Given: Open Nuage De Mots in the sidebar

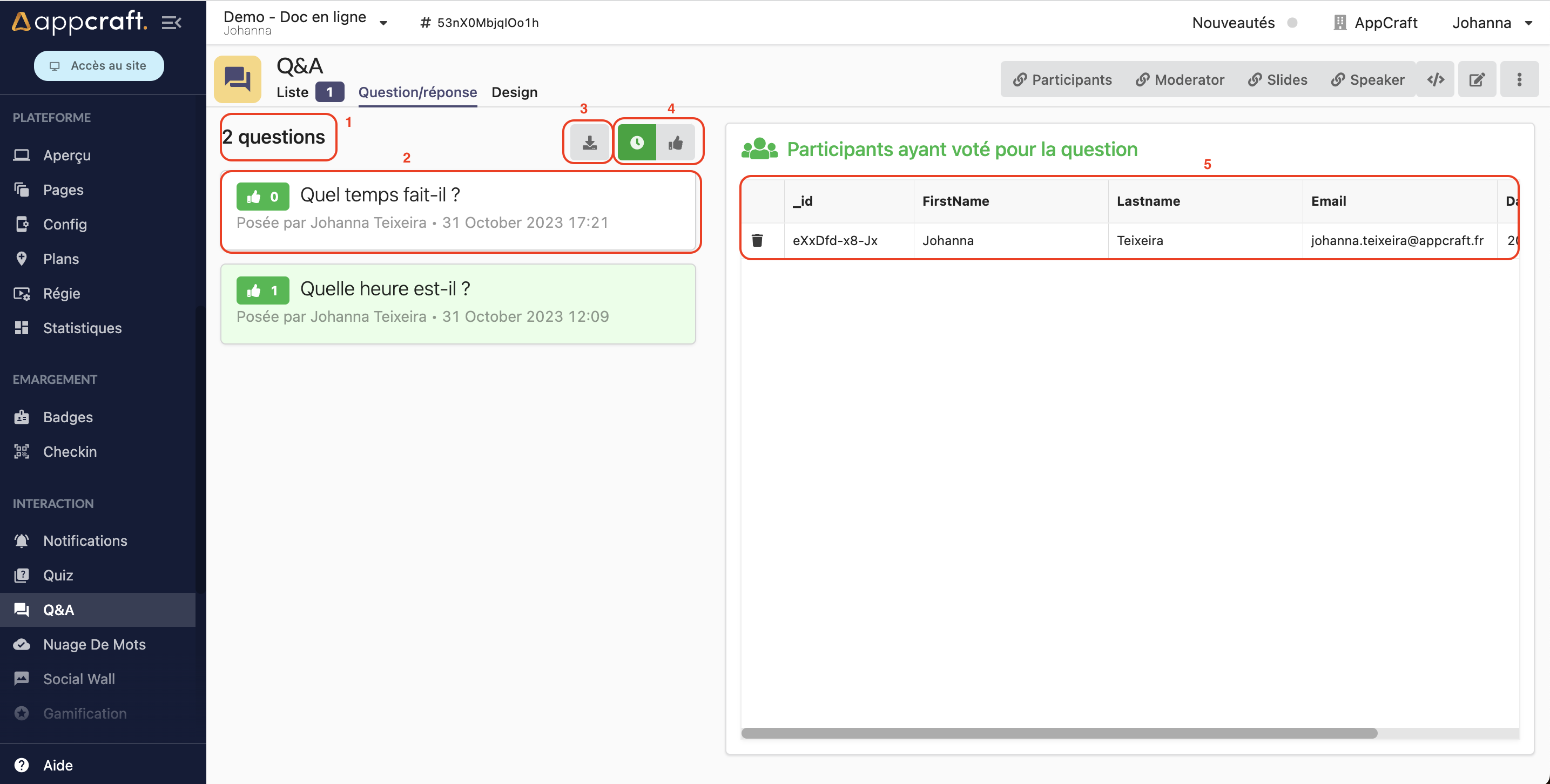Looking at the screenshot, I should click(94, 644).
